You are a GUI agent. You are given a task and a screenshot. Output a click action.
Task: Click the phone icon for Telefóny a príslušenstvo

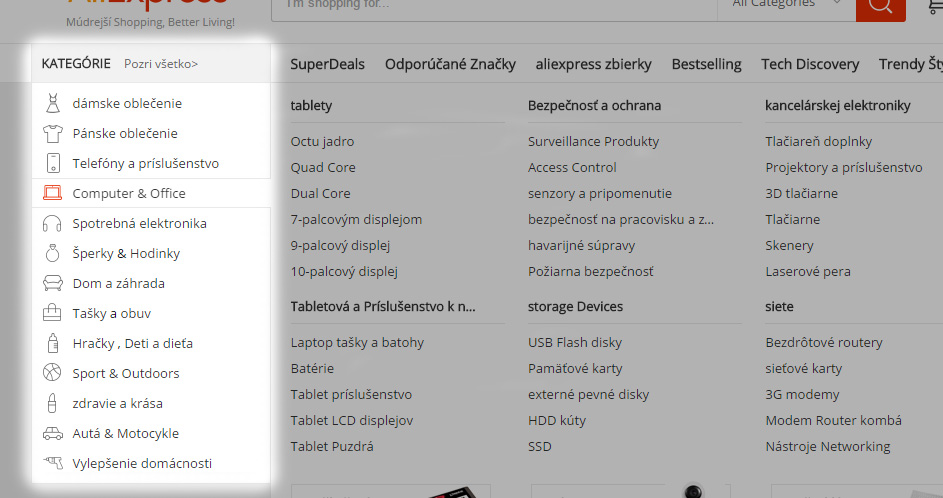coord(53,164)
